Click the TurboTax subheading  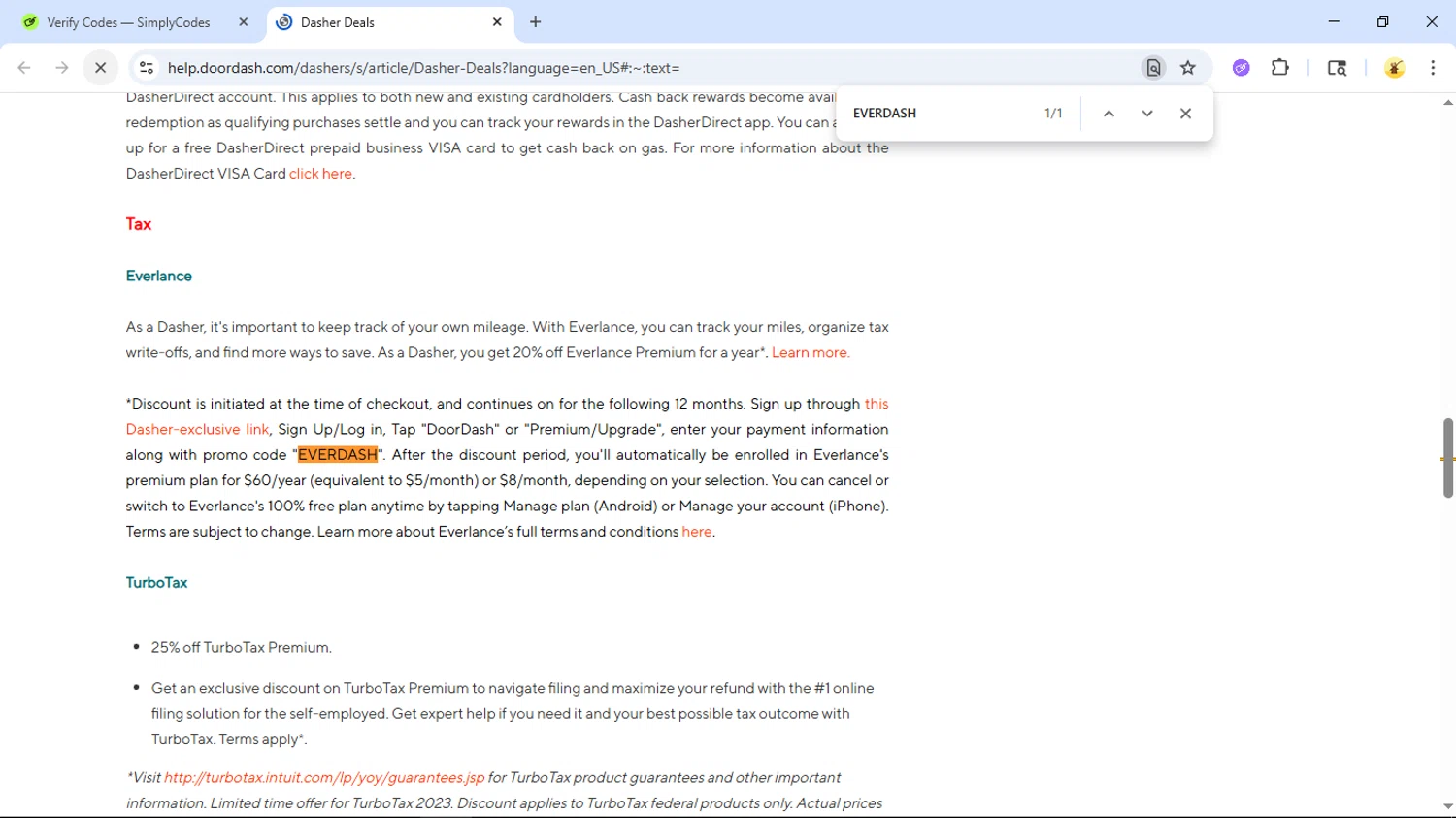pyautogui.click(x=156, y=583)
